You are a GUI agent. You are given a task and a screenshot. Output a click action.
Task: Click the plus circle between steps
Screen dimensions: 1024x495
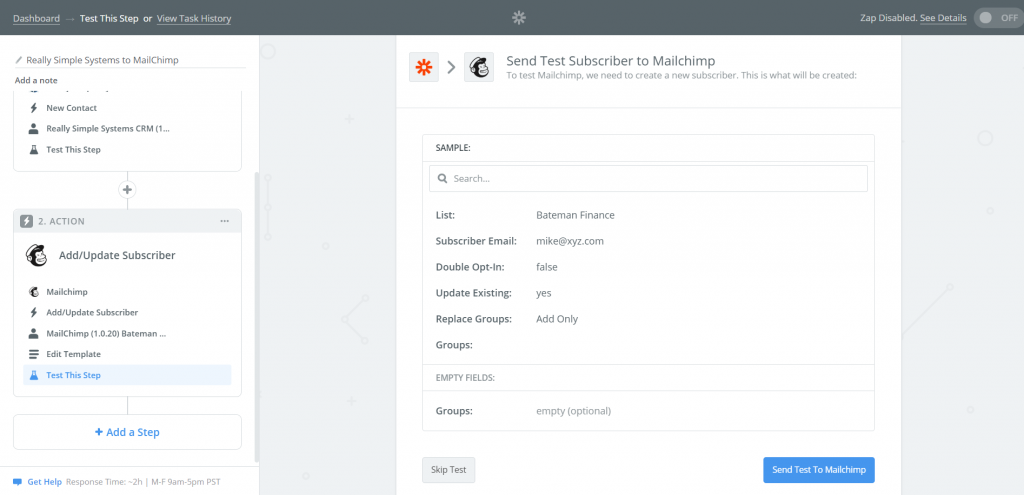point(127,189)
